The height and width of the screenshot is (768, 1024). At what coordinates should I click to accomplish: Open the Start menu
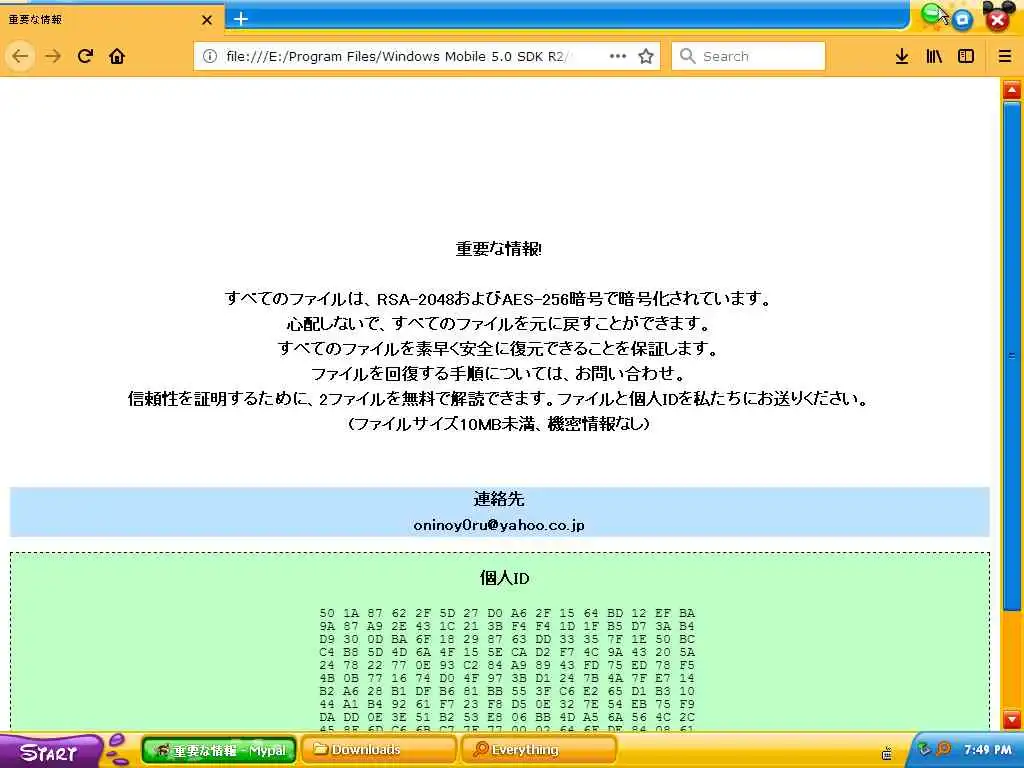click(x=50, y=752)
